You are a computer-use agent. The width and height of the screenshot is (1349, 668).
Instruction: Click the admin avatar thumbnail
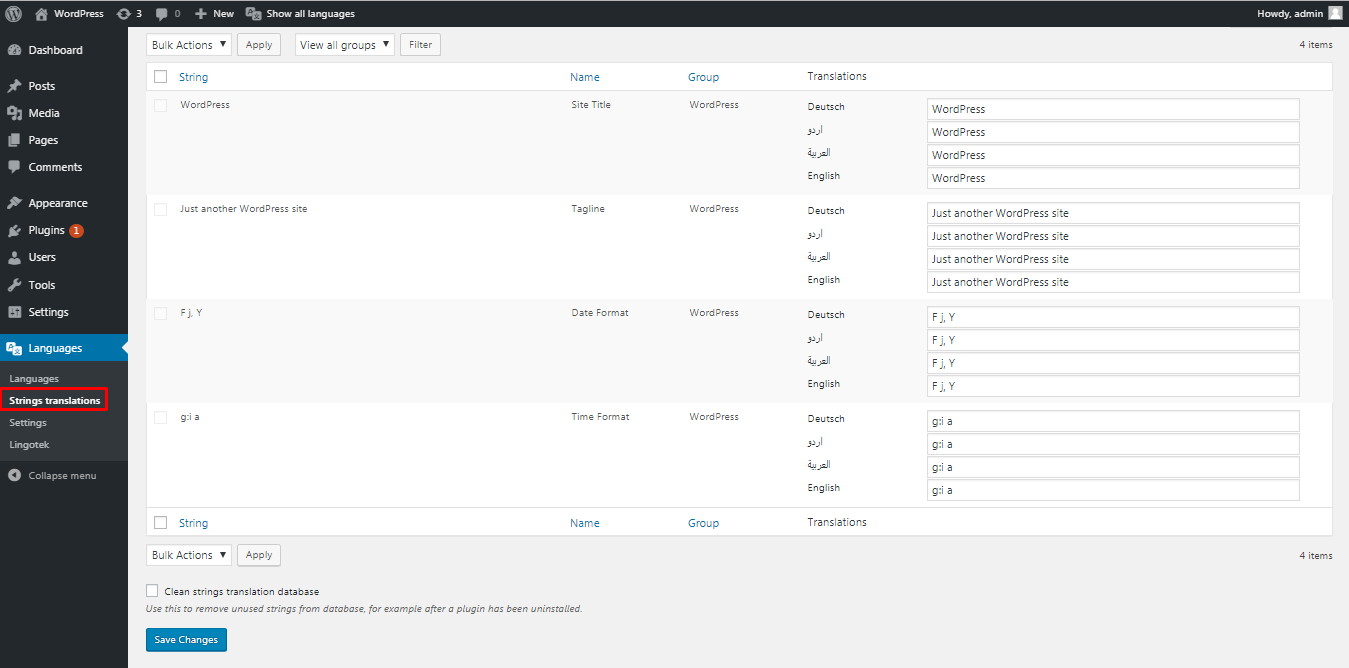tap(1335, 14)
